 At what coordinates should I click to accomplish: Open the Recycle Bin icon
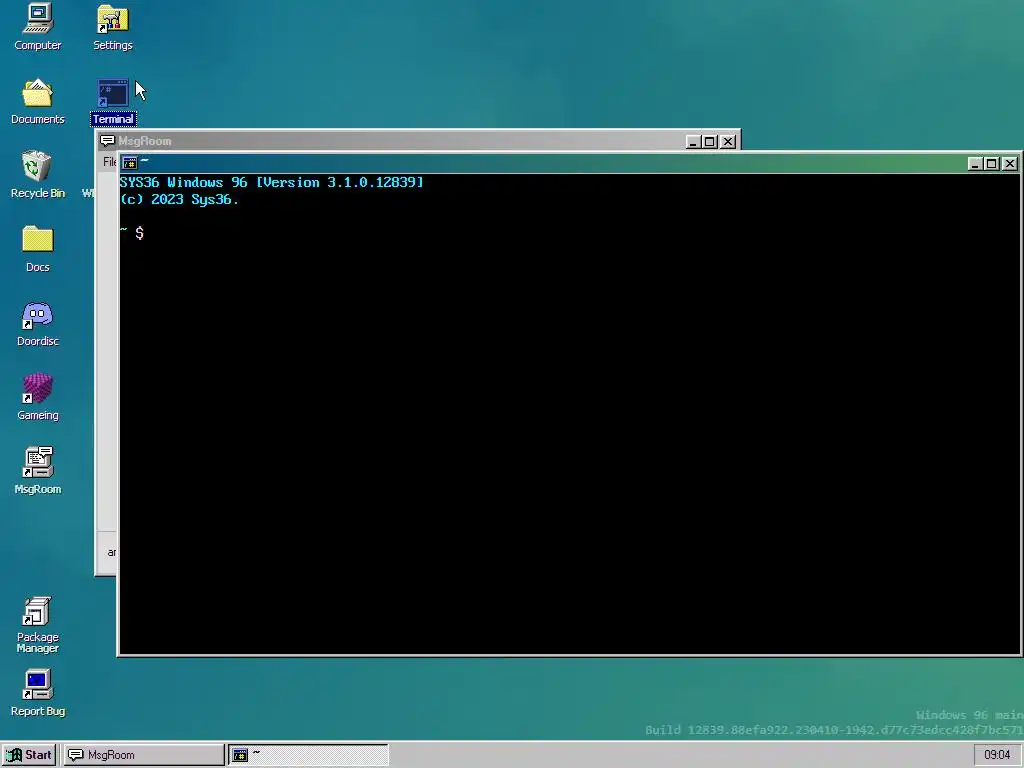pos(37,175)
